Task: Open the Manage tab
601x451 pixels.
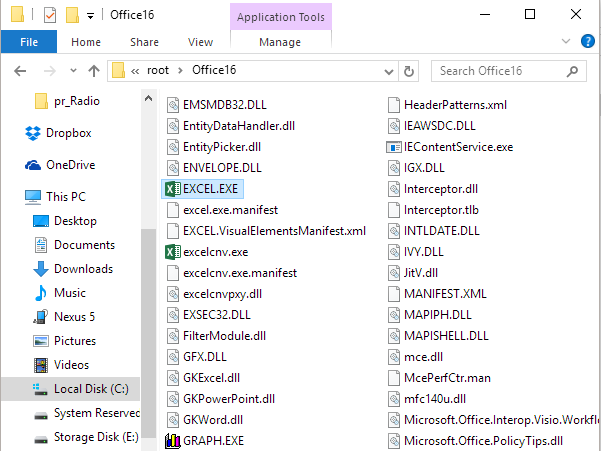Action: pos(280,42)
